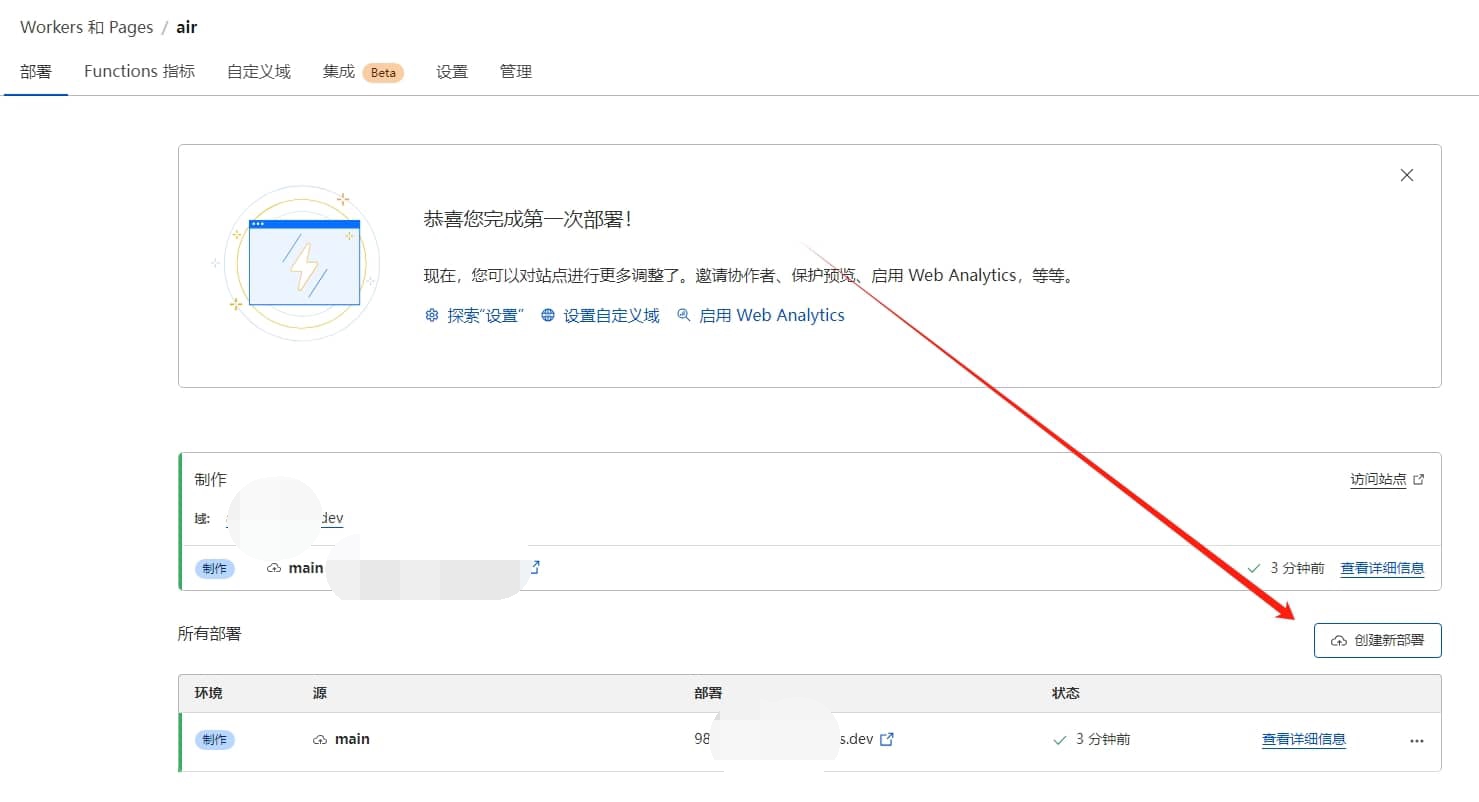Click the 部署 tab
This screenshot has height=802, width=1479.
pyautogui.click(x=36, y=72)
